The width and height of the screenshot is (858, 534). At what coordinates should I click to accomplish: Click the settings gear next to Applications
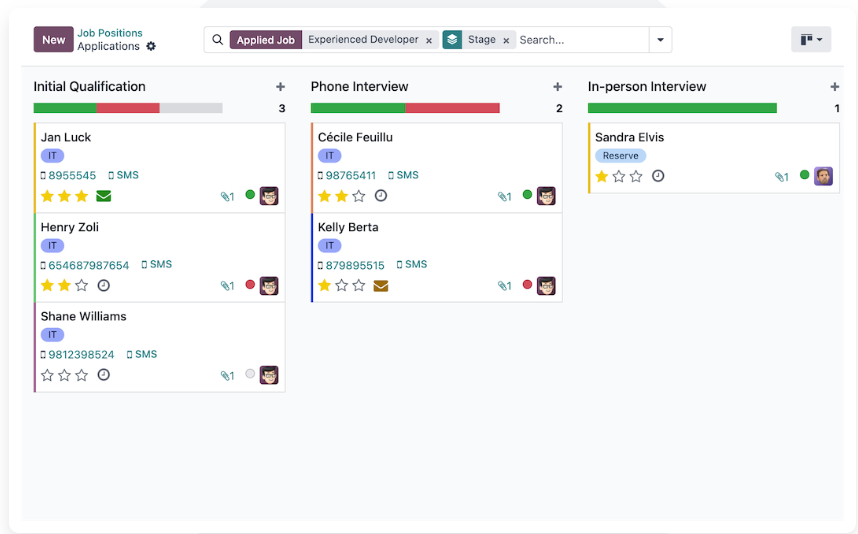[151, 47]
